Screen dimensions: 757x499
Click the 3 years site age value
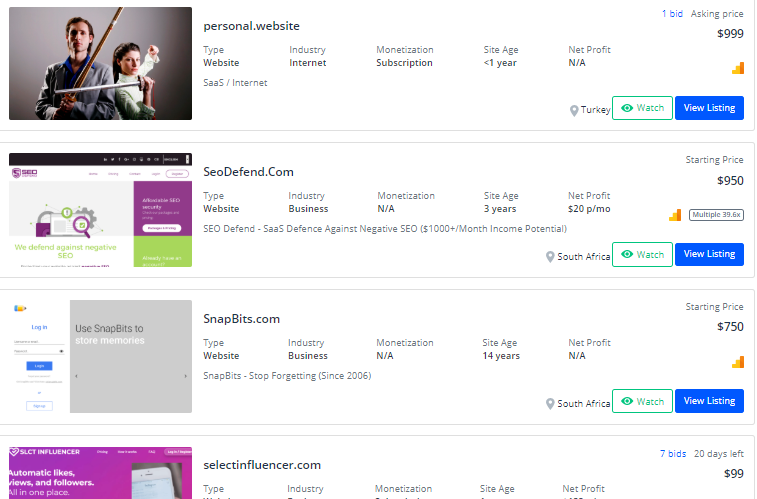(x=500, y=209)
